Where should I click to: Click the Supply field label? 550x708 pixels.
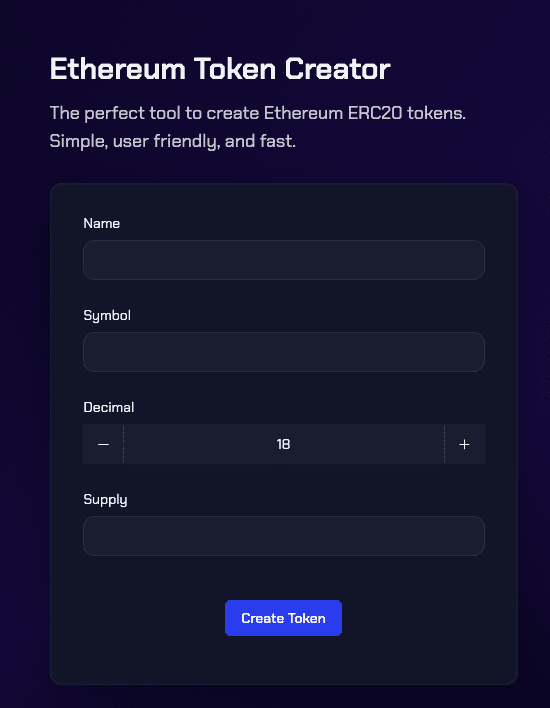(x=105, y=500)
